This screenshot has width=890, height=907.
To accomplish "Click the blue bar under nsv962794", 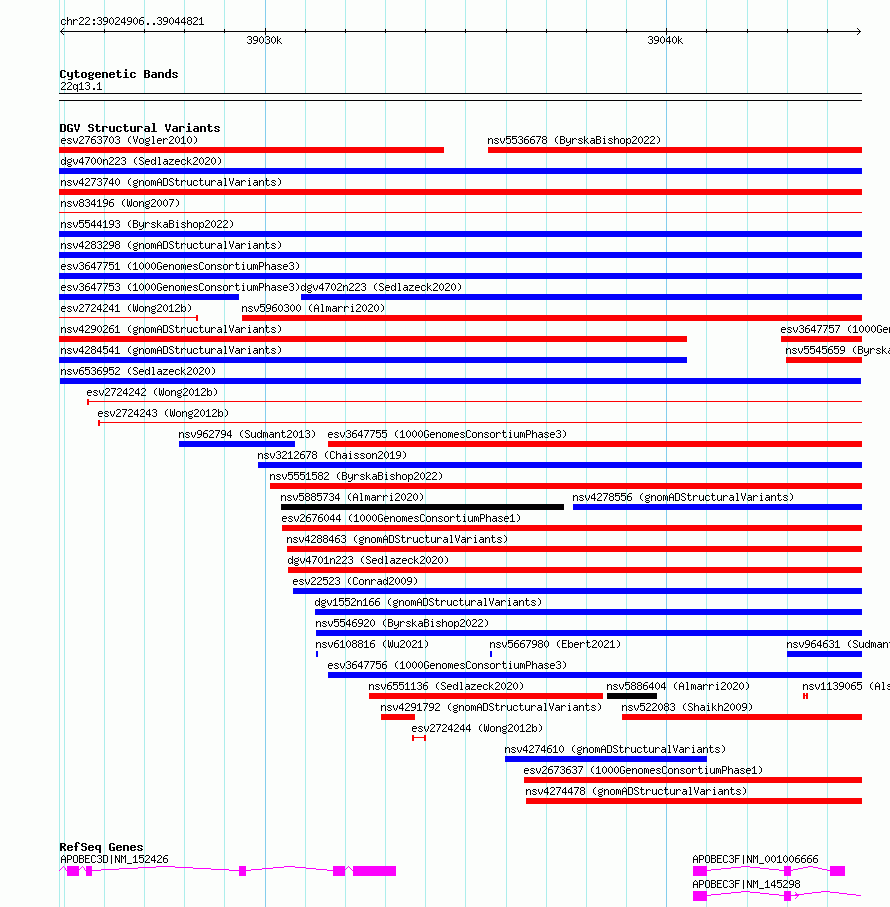I will pyautogui.click(x=237, y=444).
